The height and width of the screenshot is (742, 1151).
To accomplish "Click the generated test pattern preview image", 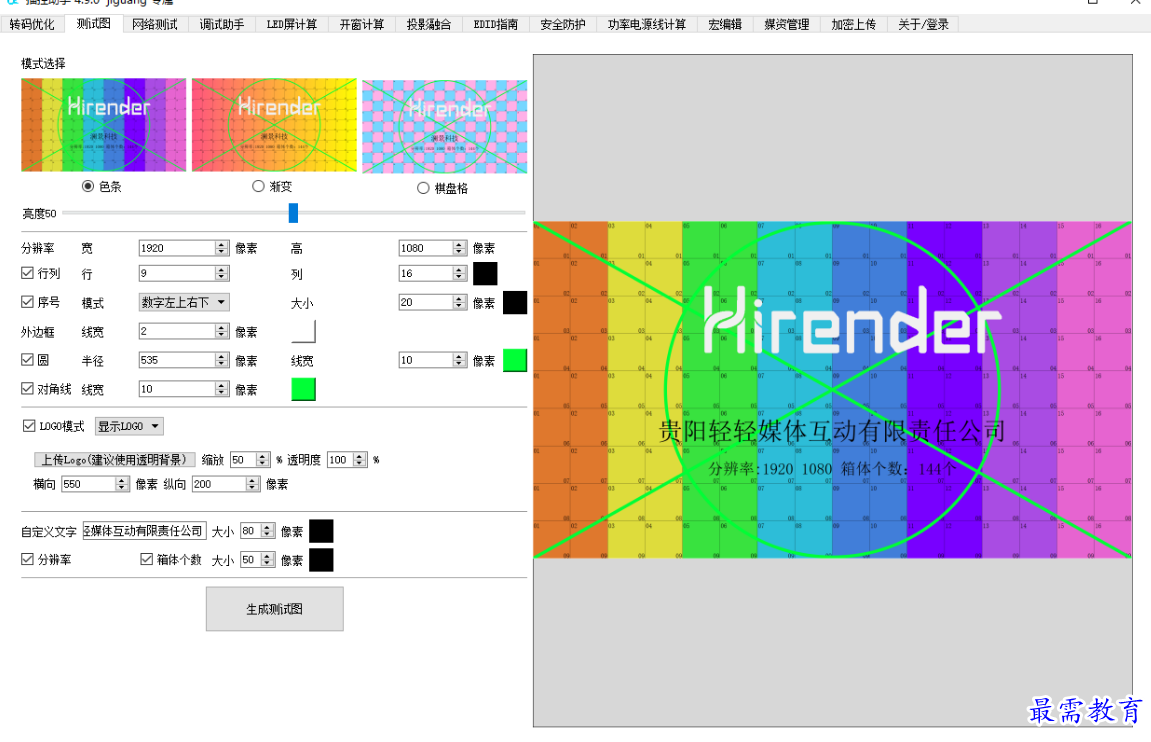I will (832, 390).
